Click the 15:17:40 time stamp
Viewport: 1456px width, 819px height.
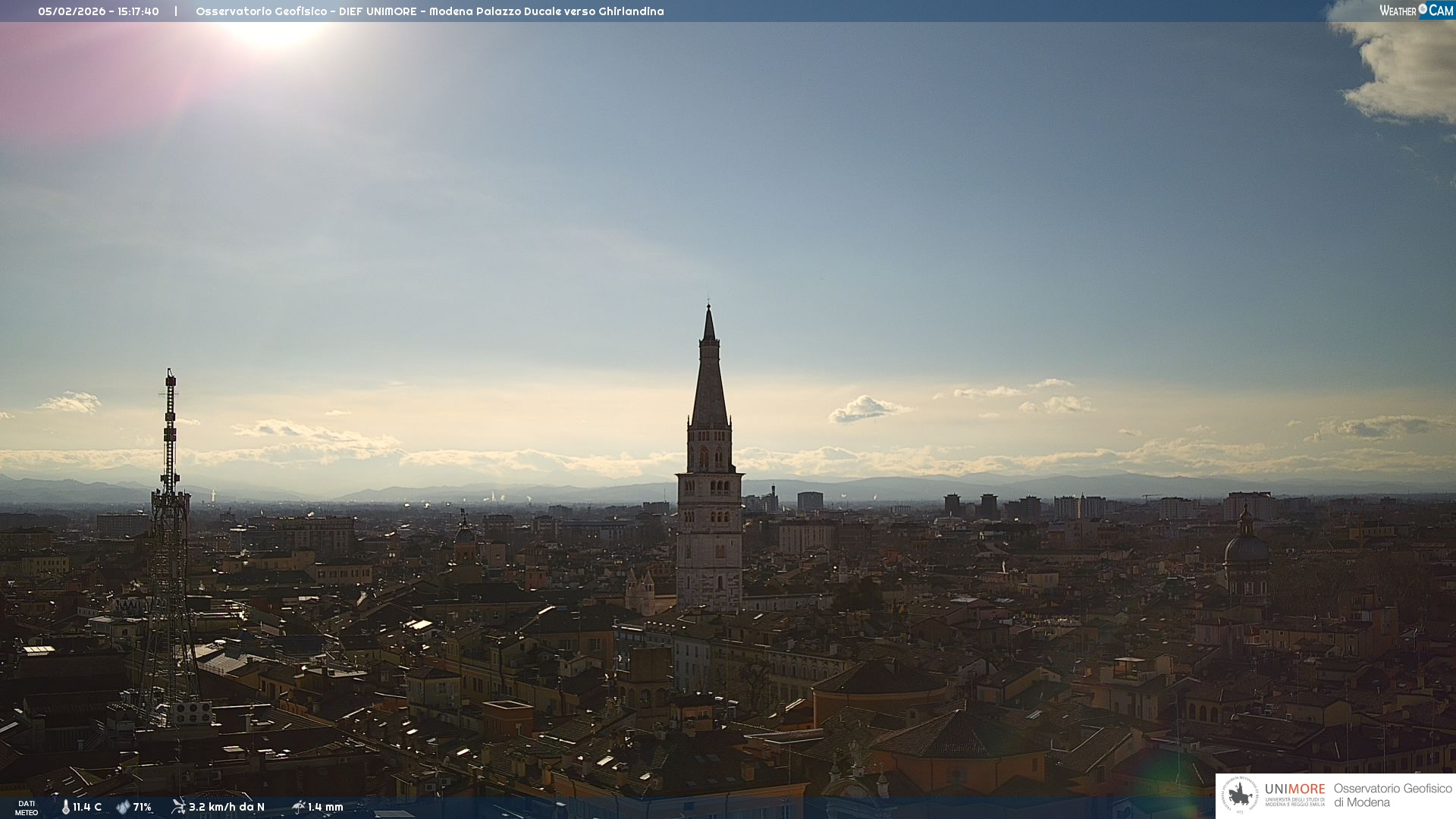coord(138,11)
